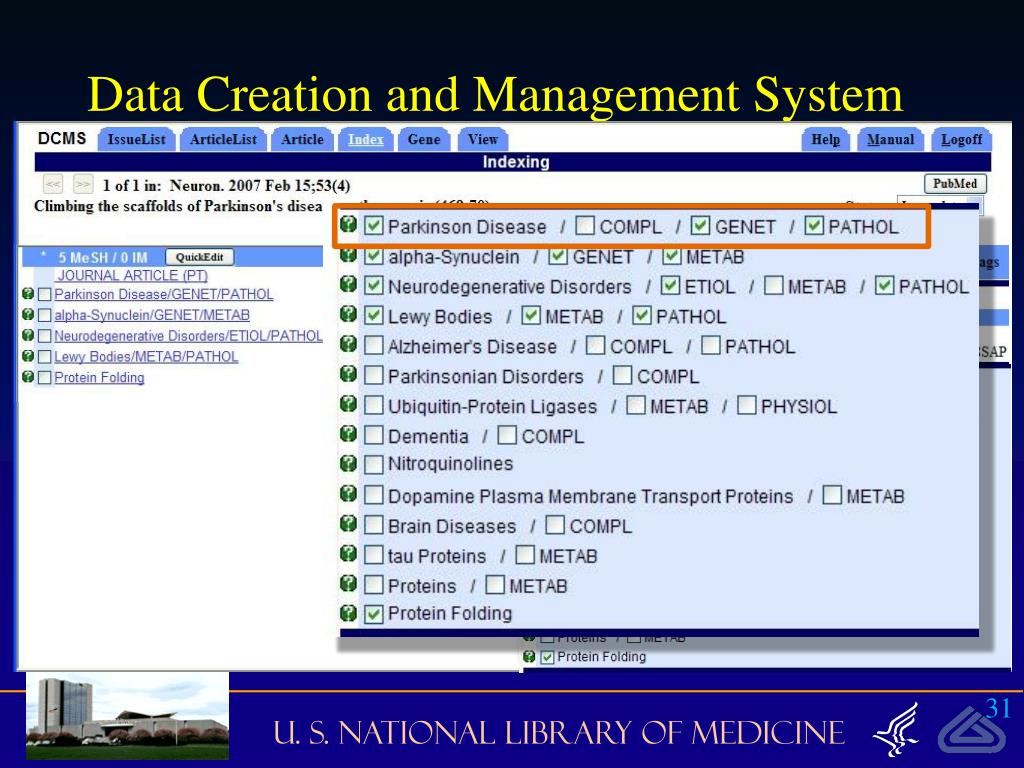Image resolution: width=1024 pixels, height=768 pixels.
Task: Click help icon beside Dopamine Plasma Membrane row
Action: pos(349,494)
